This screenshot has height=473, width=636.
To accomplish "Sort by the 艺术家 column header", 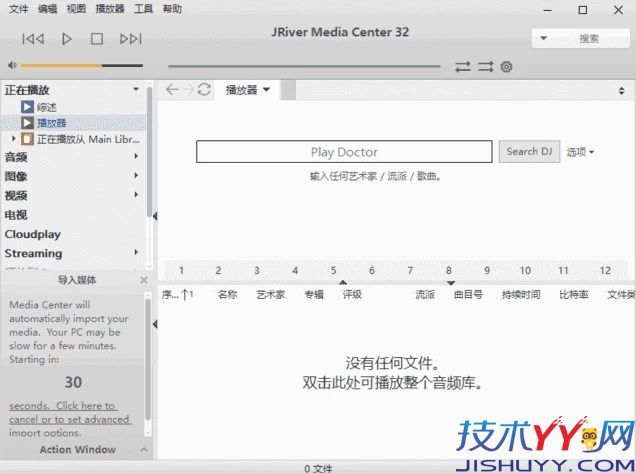I will click(x=271, y=295).
